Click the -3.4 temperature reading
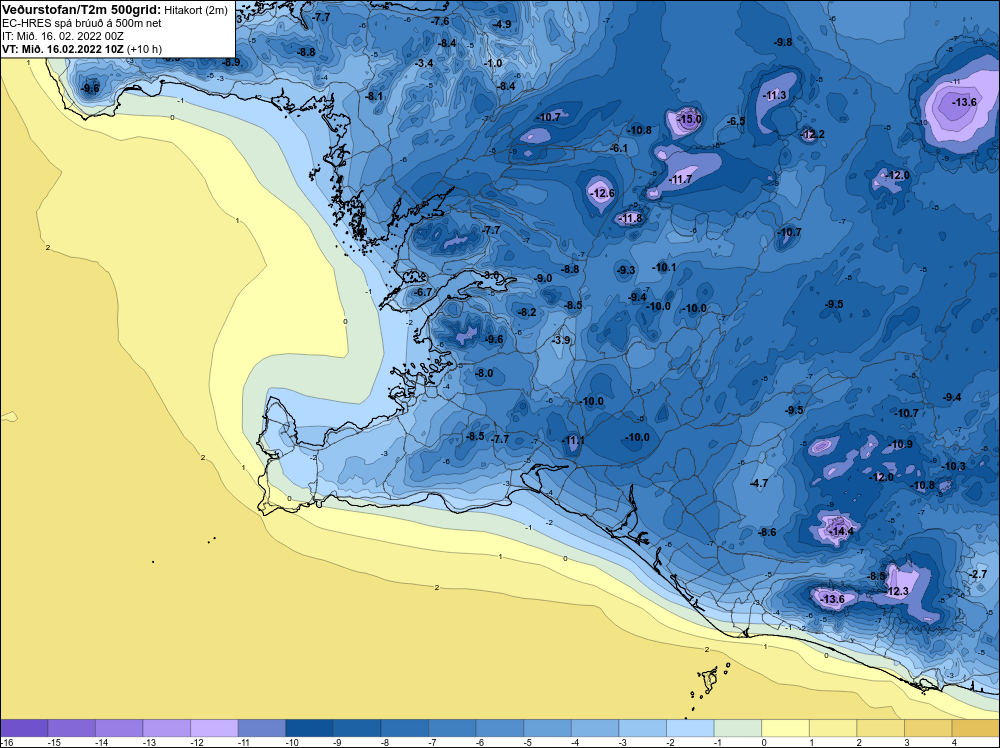 [x=424, y=64]
